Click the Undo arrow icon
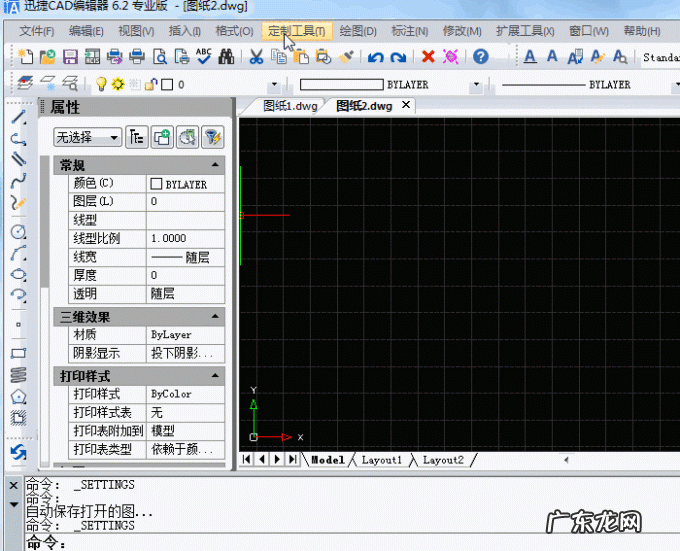Image resolution: width=680 pixels, height=551 pixels. pos(375,57)
